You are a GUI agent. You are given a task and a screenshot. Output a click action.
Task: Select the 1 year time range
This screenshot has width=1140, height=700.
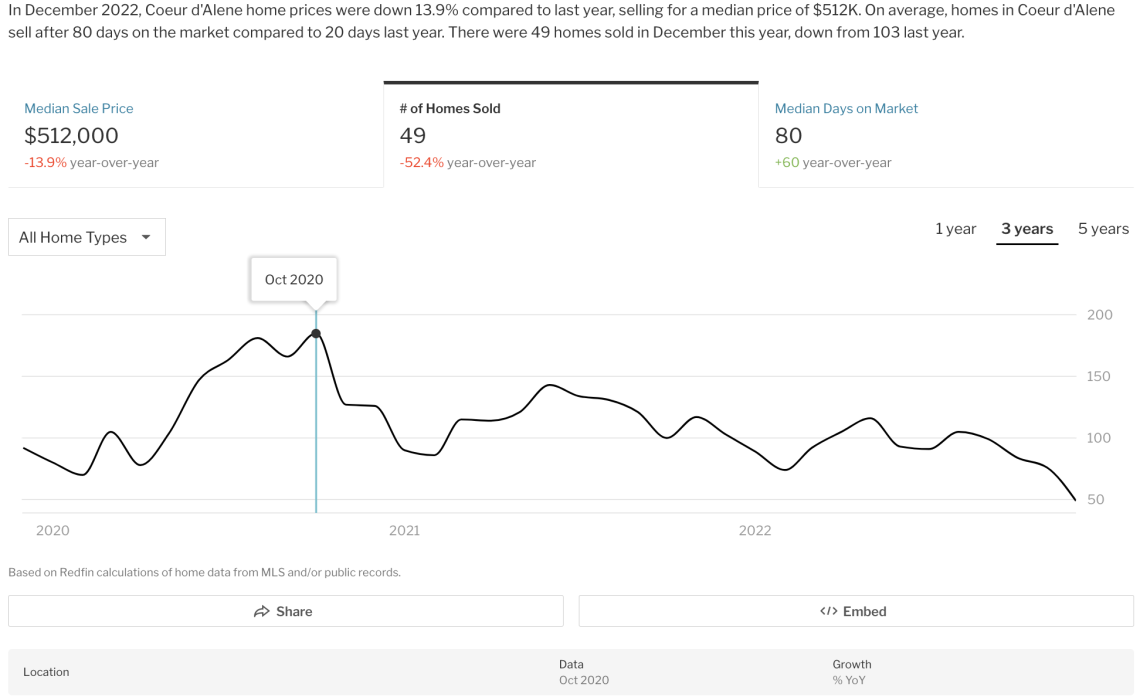(955, 229)
